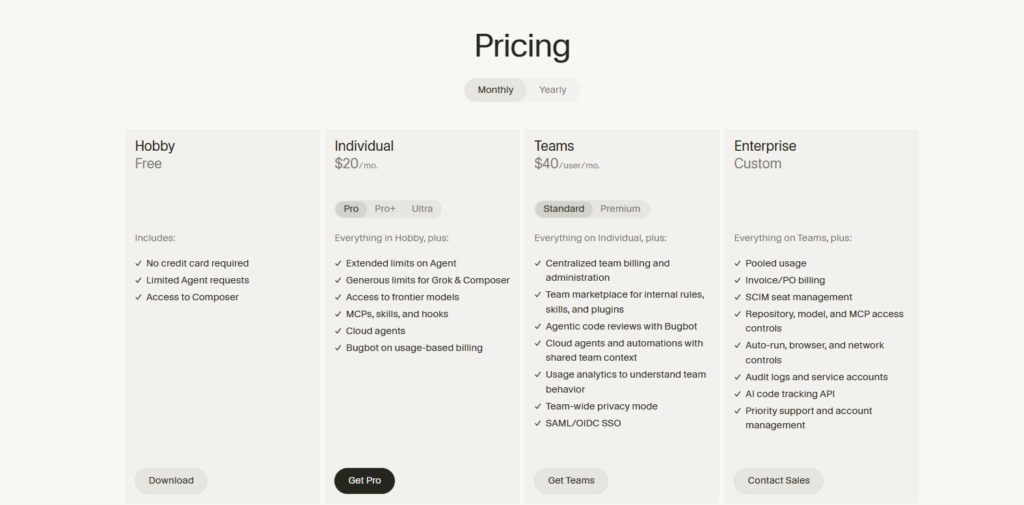Click checkmark beside Pooled usage
Image resolution: width=1024 pixels, height=505 pixels.
point(738,263)
